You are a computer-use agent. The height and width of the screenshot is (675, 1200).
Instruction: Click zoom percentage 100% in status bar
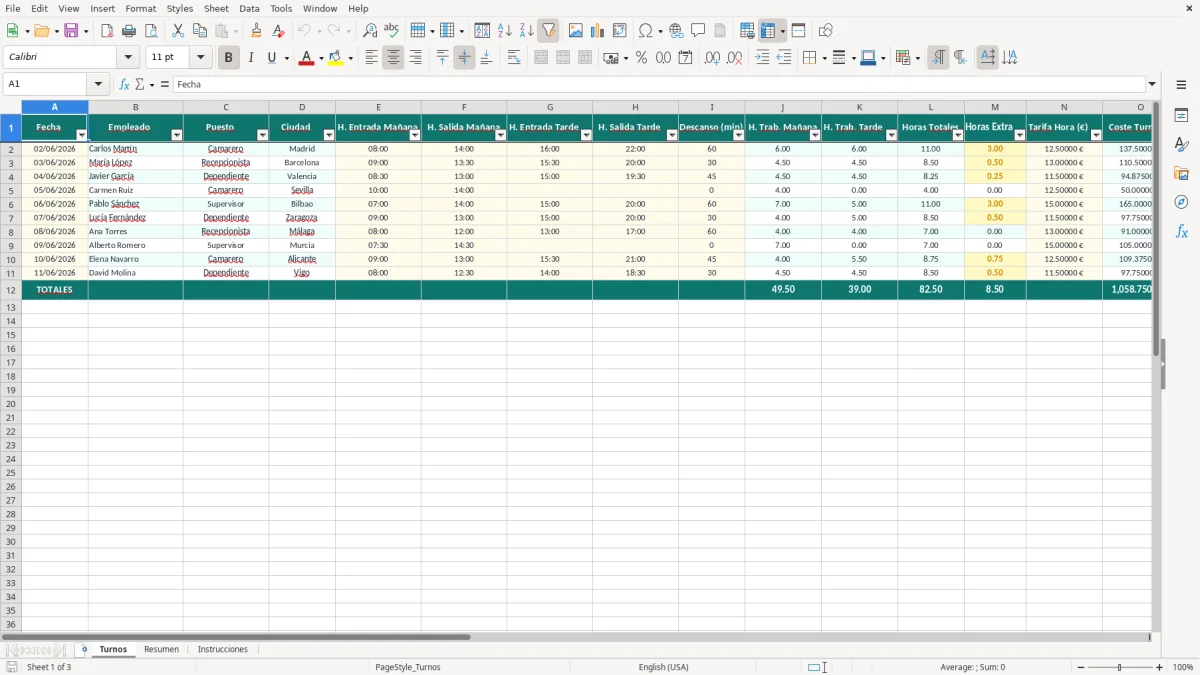(x=1183, y=667)
